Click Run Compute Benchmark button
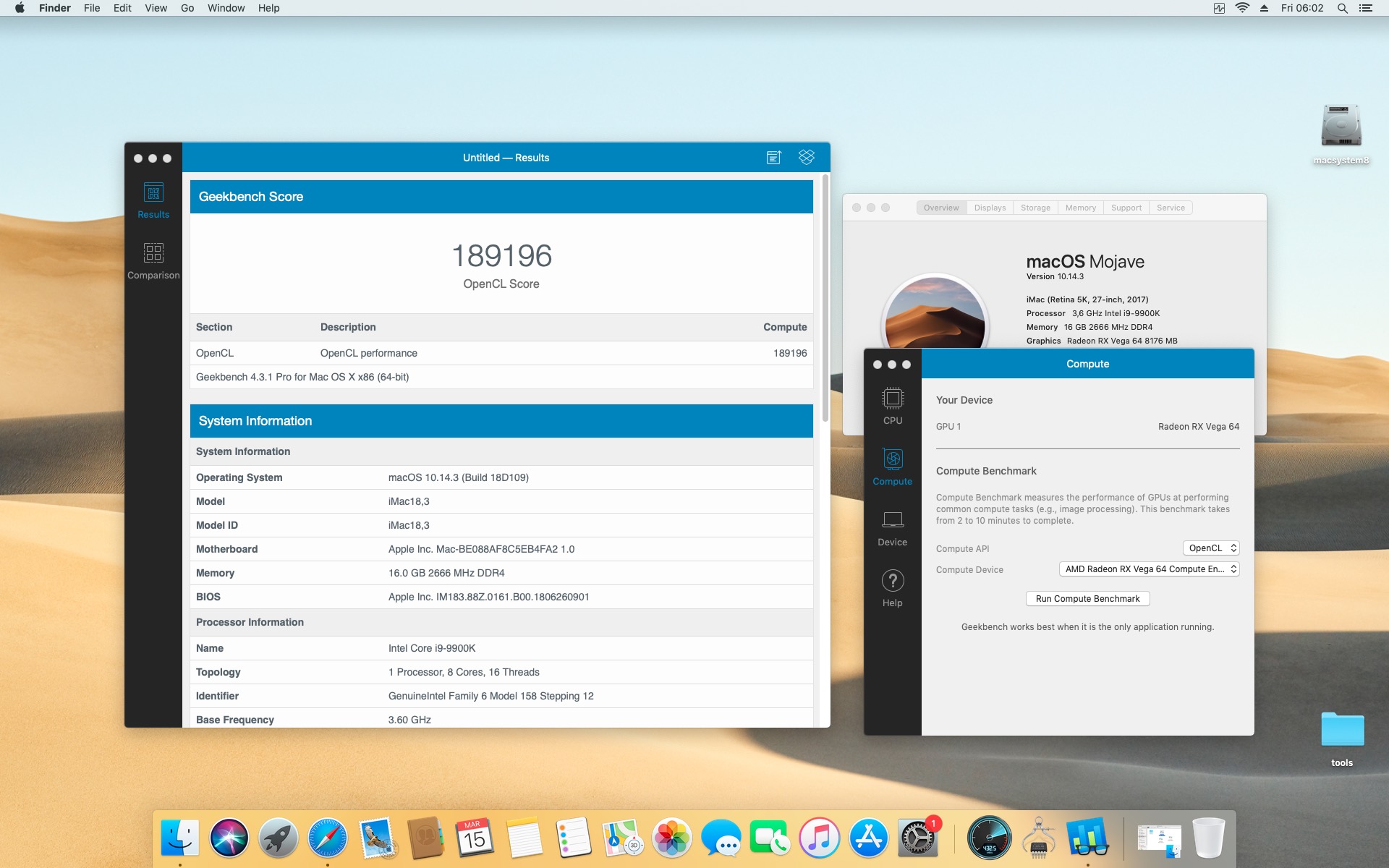Viewport: 1389px width, 868px height. pos(1087,599)
